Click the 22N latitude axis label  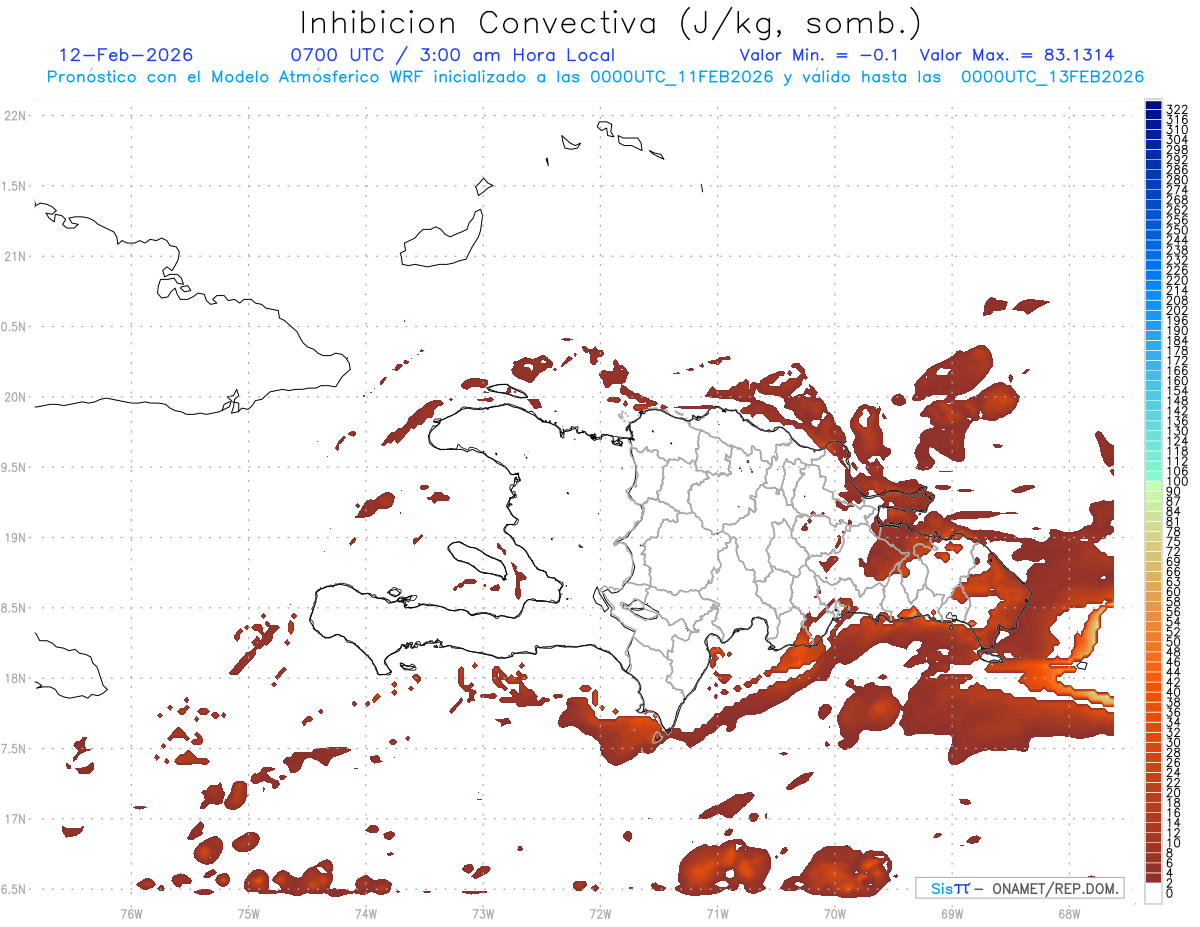(x=15, y=116)
